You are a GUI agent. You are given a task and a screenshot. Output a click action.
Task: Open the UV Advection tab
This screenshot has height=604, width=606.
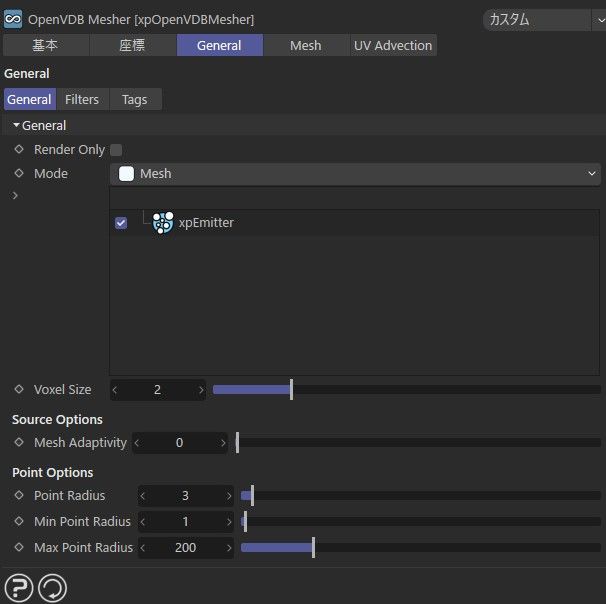(x=393, y=45)
